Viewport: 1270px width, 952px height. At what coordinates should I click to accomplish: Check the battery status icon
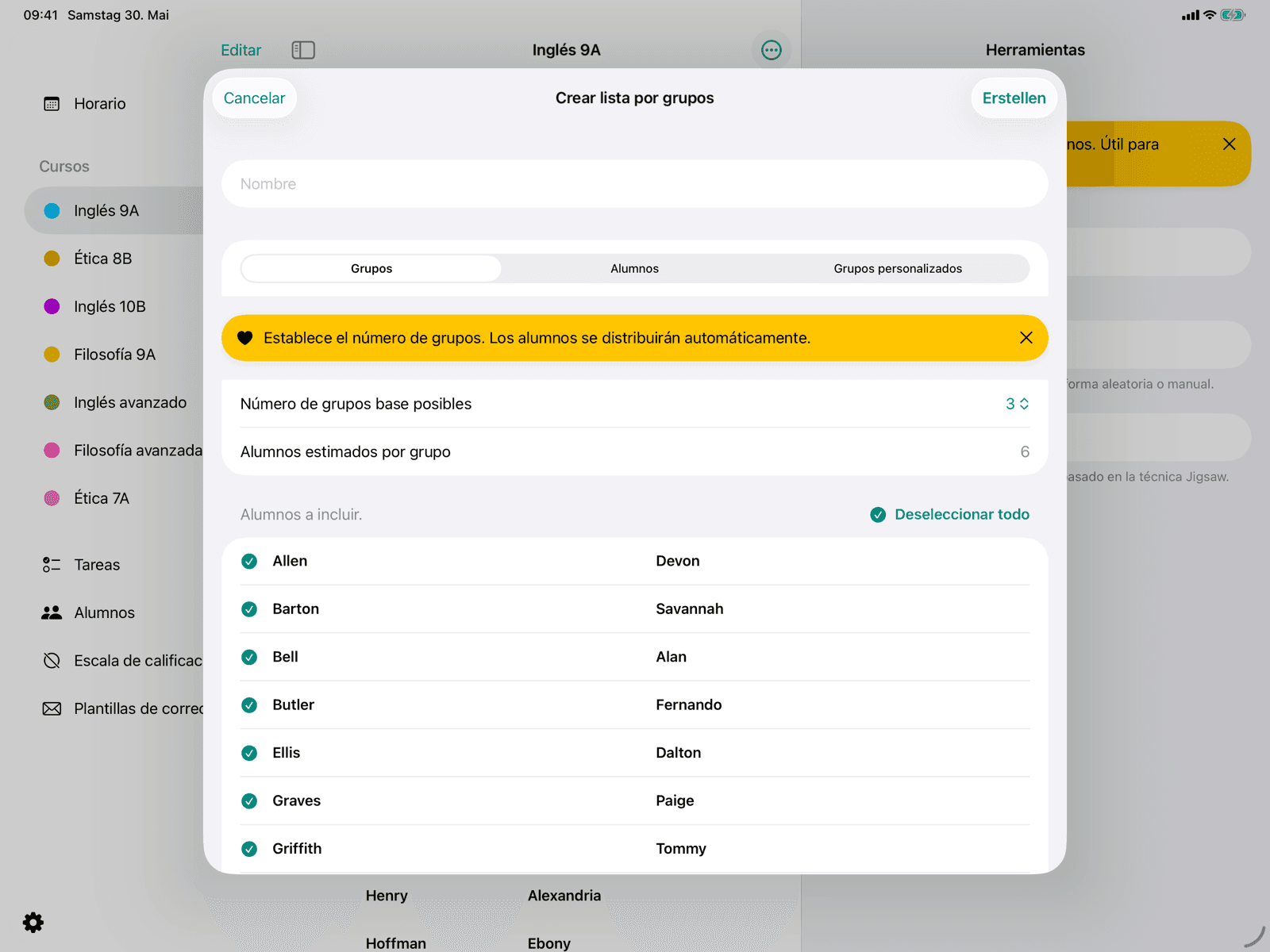point(1233,15)
